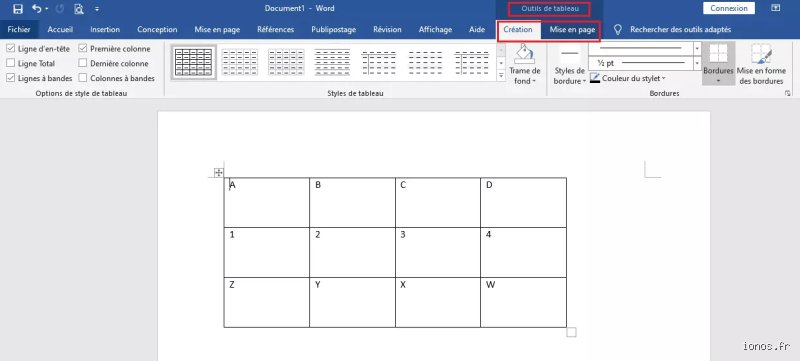This screenshot has width=800, height=361.
Task: Open the Conception ribbon tab
Action: pyautogui.click(x=157, y=30)
